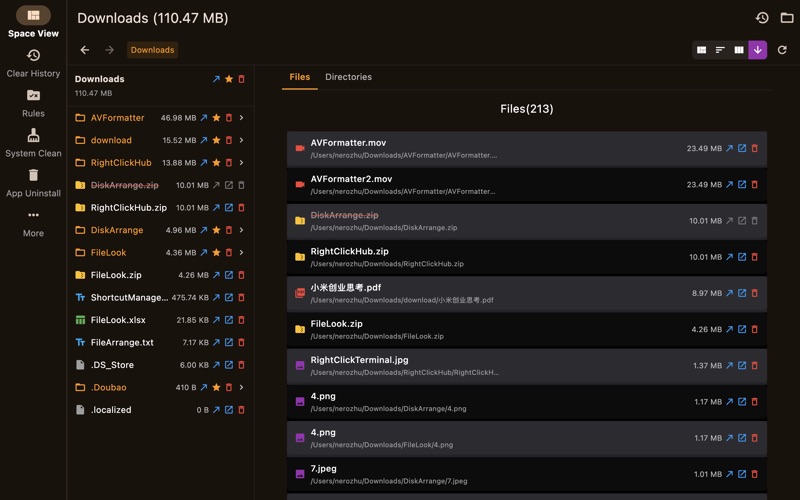Image resolution: width=800 pixels, height=500 pixels.
Task: Delete FileLook.xlsx from left list
Action: coord(241,320)
